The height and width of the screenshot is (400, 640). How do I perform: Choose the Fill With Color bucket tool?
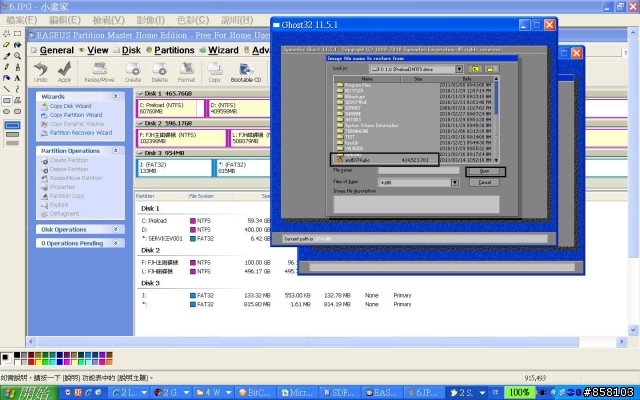click(18, 44)
